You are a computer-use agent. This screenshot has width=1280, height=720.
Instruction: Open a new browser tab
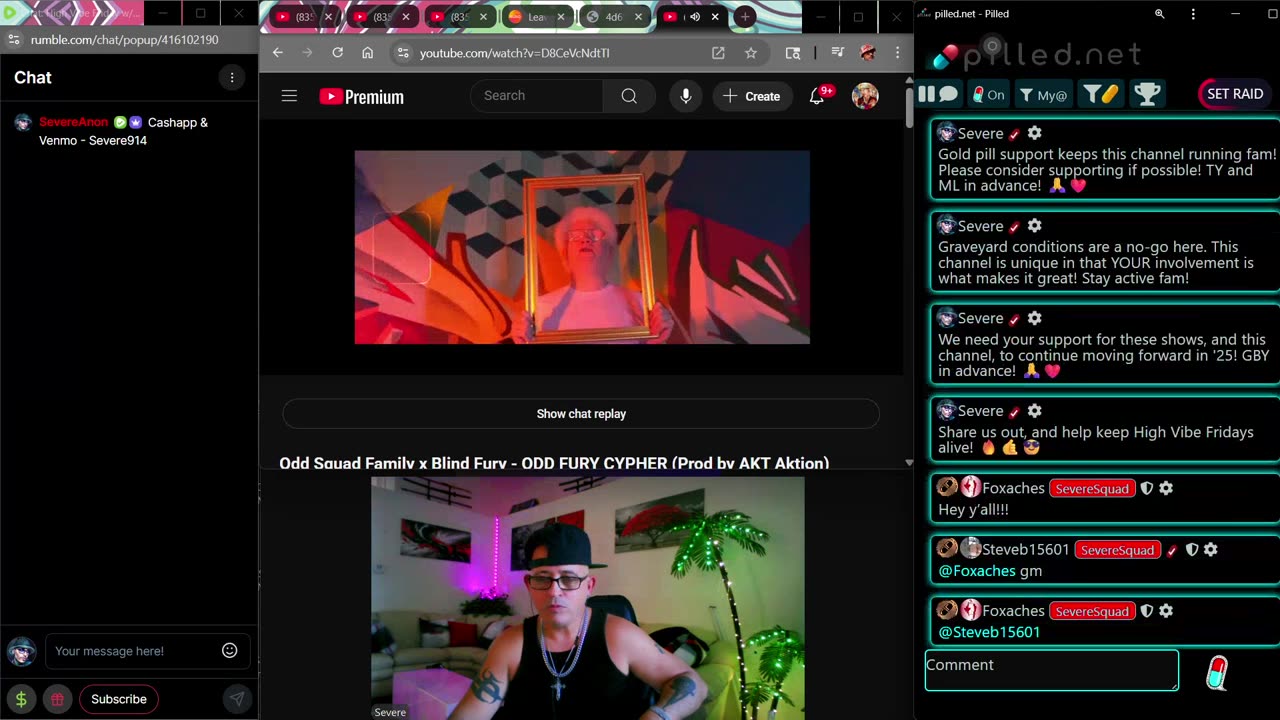tap(745, 17)
